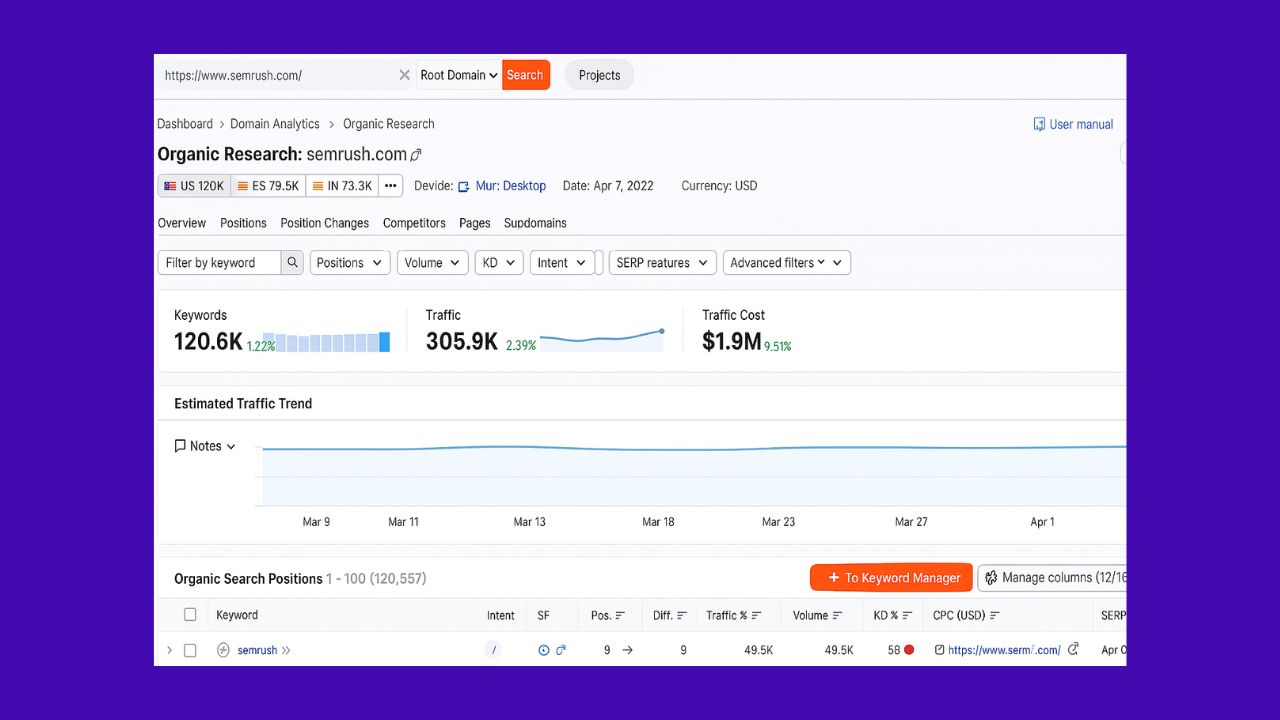The width and height of the screenshot is (1280, 720).
Task: Go to Dashboard breadcrumb link
Action: click(185, 124)
